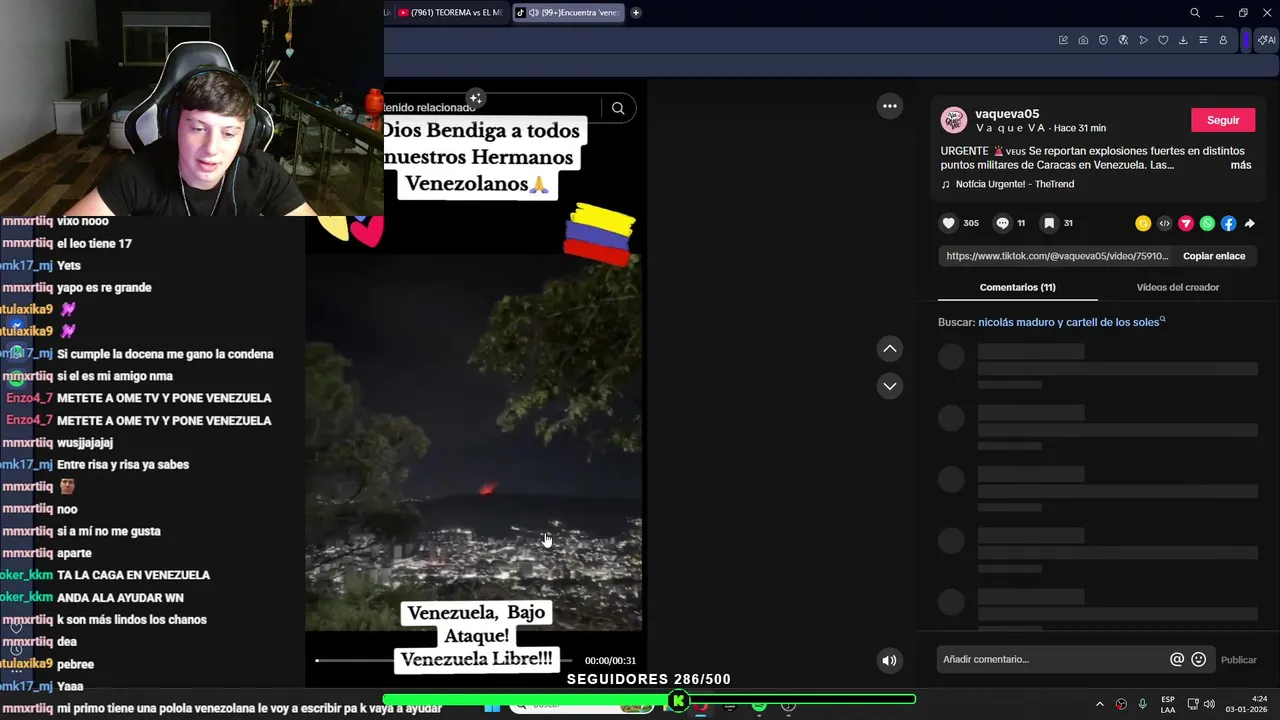Show hidden system tray icons chevron

[1100, 705]
